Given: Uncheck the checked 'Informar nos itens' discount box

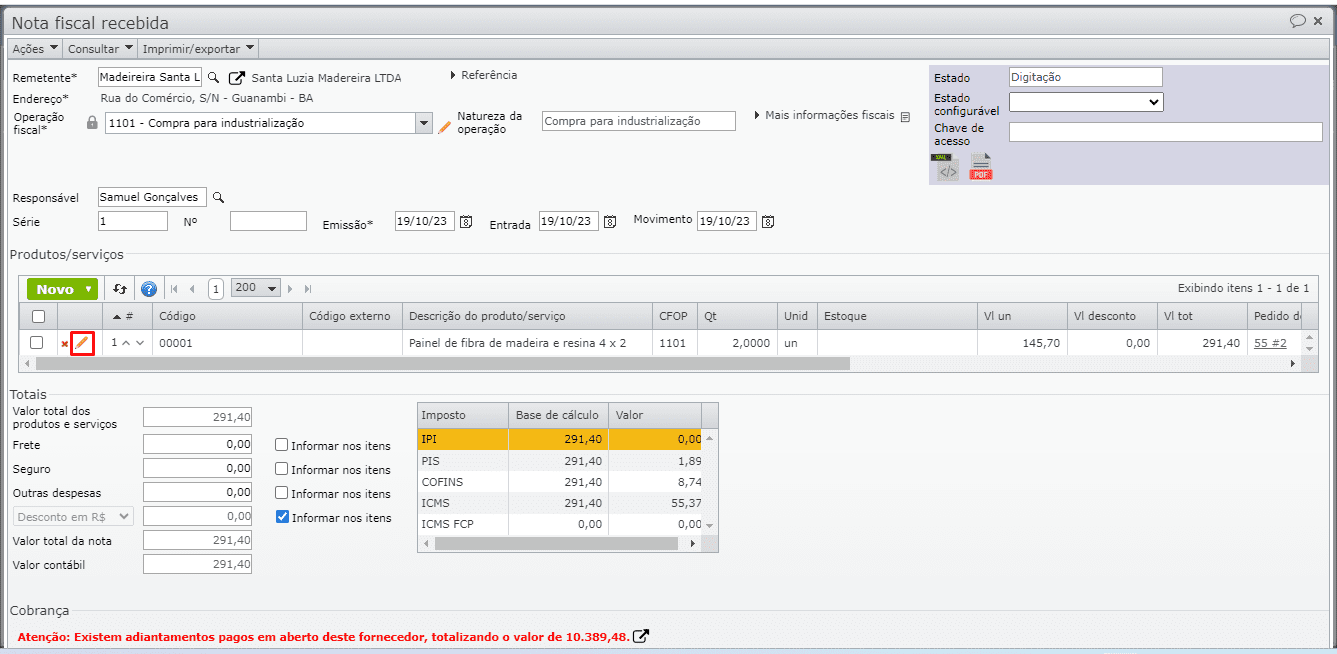Looking at the screenshot, I should point(282,517).
